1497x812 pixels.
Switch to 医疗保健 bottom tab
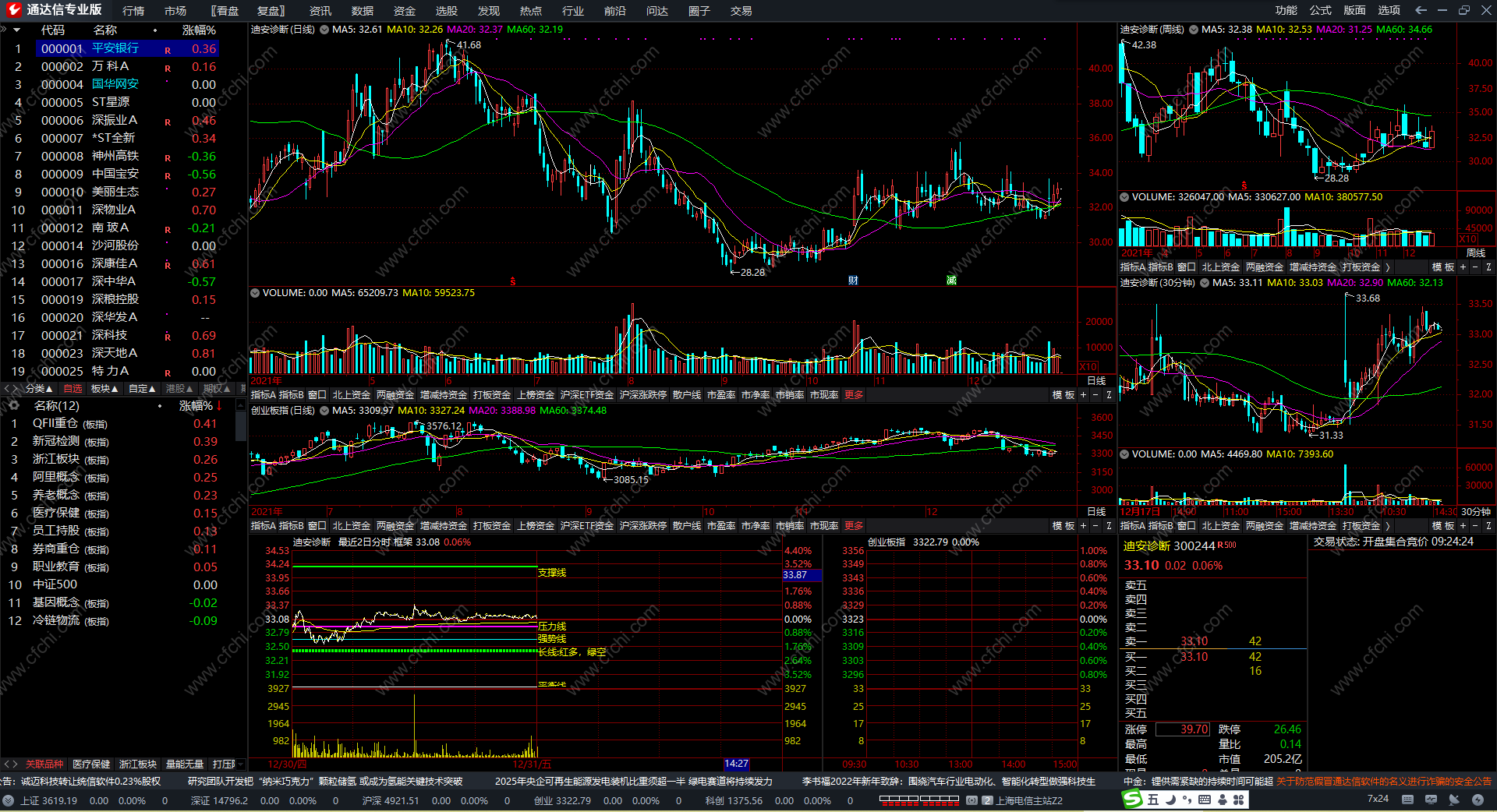(x=91, y=764)
